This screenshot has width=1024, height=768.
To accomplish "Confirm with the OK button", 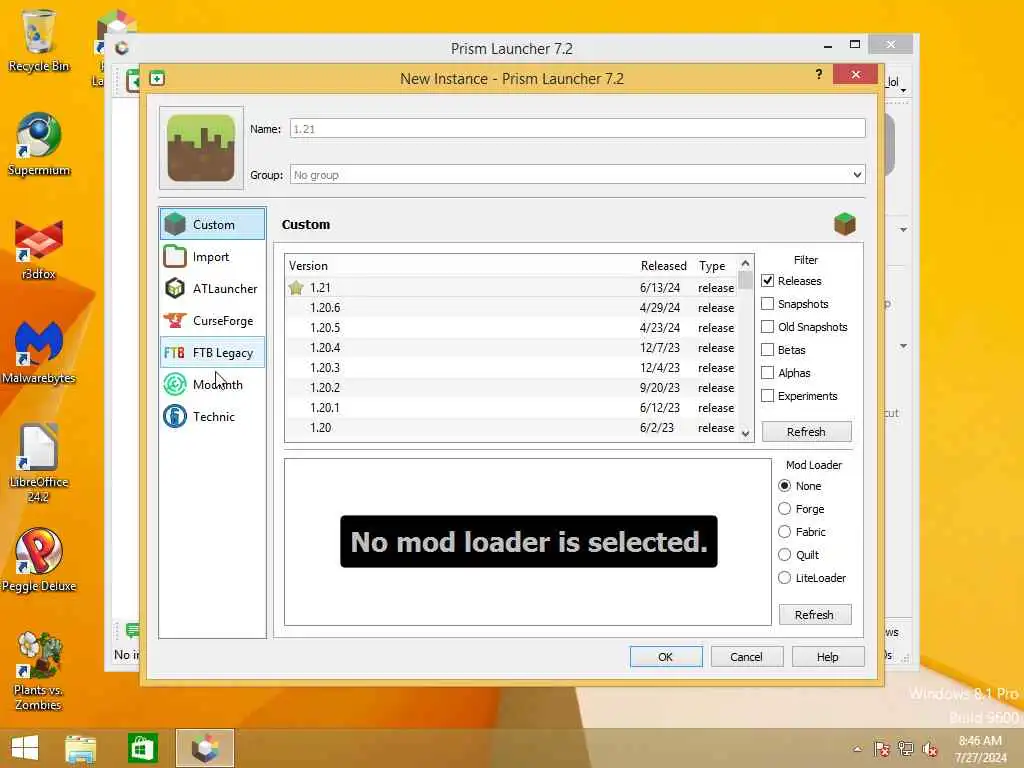I will tap(666, 656).
